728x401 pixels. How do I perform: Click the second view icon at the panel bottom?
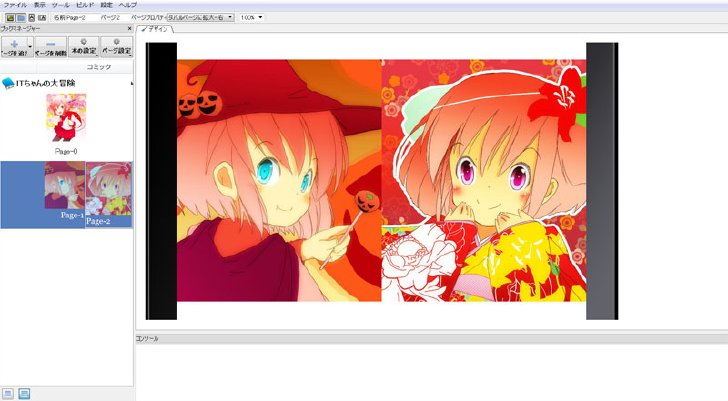coord(24,394)
